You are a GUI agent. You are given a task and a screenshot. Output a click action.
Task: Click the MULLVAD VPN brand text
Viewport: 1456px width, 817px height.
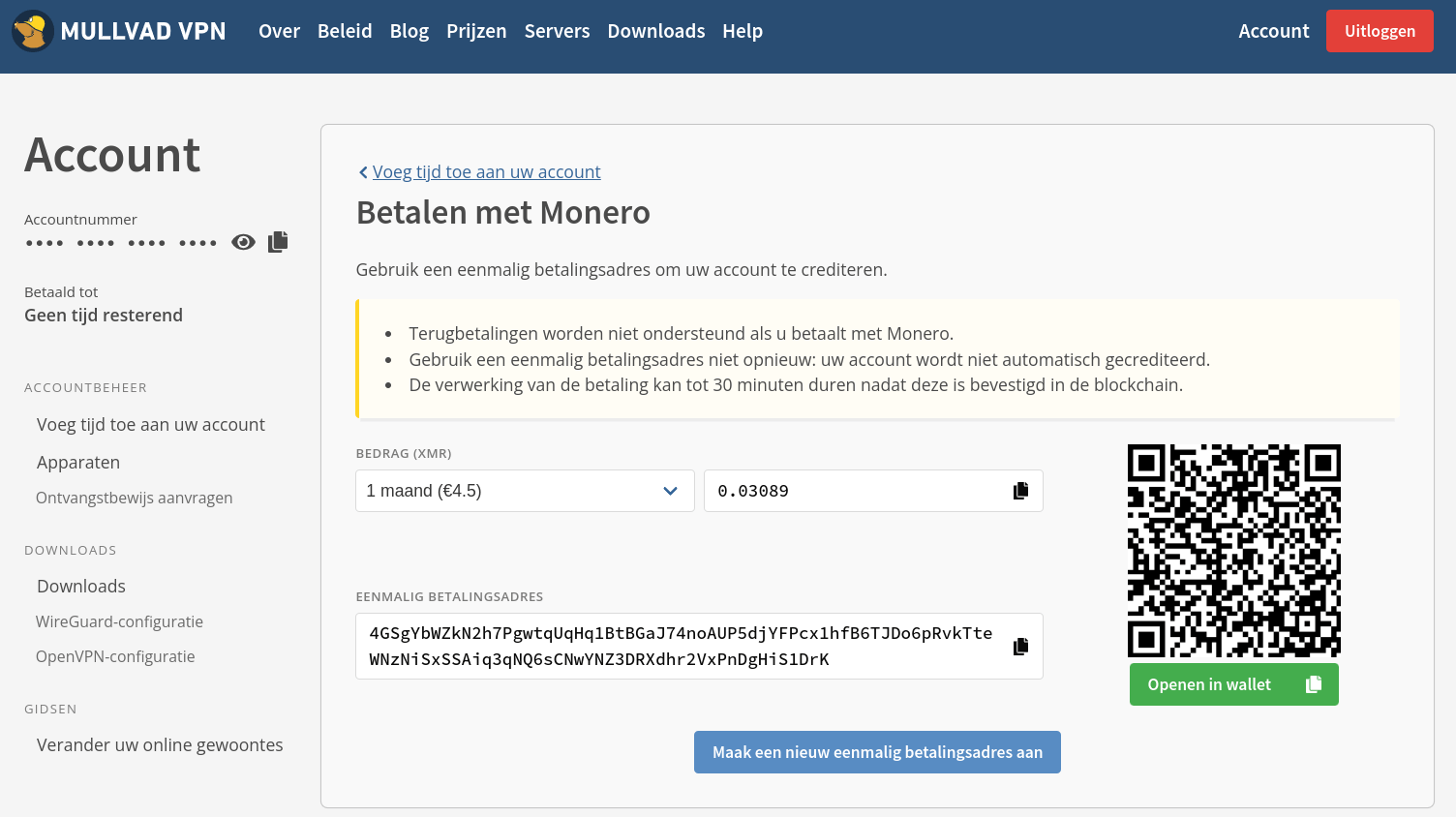pos(143,31)
